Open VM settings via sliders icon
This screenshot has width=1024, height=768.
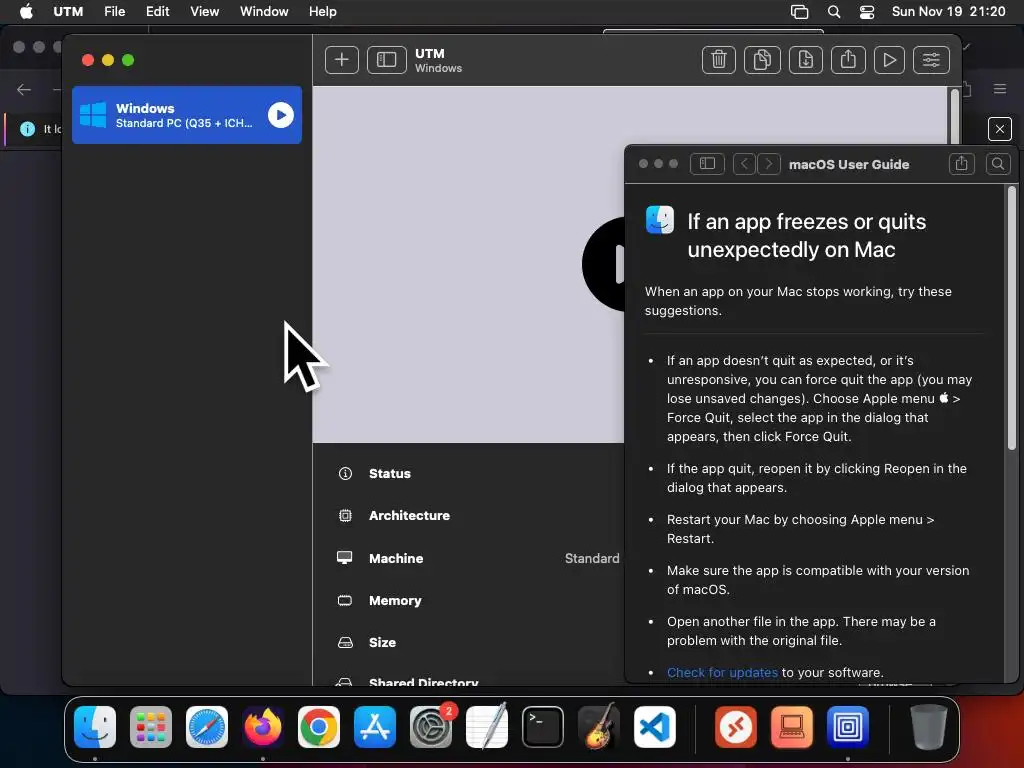(931, 60)
